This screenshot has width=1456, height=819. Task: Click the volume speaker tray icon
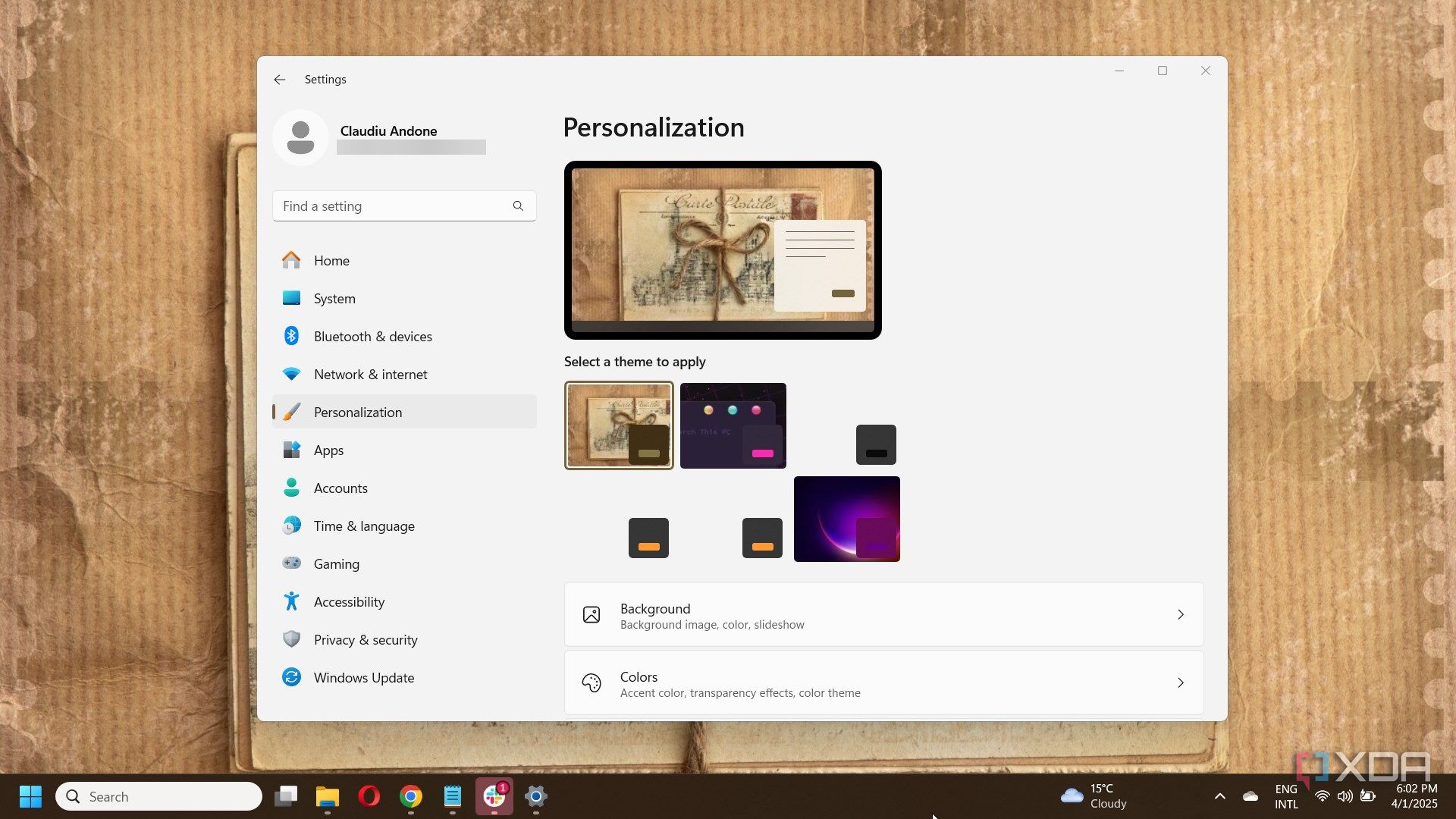pos(1345,796)
